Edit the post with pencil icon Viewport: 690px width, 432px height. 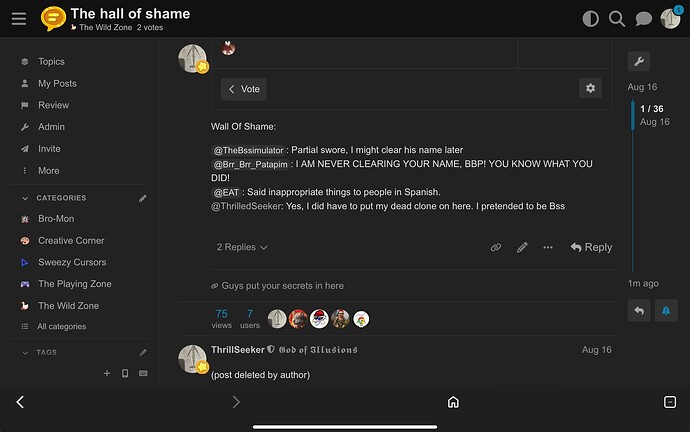tap(522, 247)
